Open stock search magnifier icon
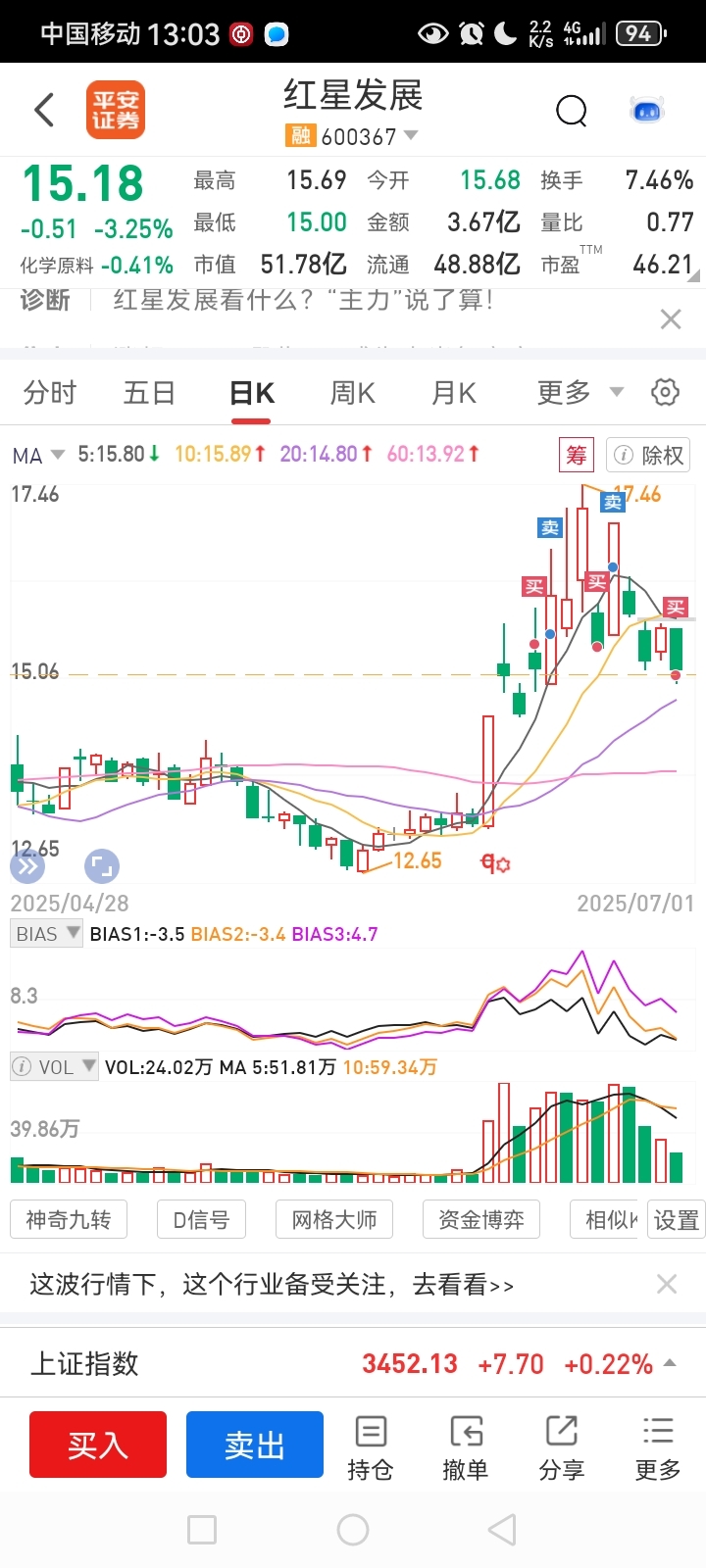This screenshot has height=1568, width=706. (x=571, y=111)
